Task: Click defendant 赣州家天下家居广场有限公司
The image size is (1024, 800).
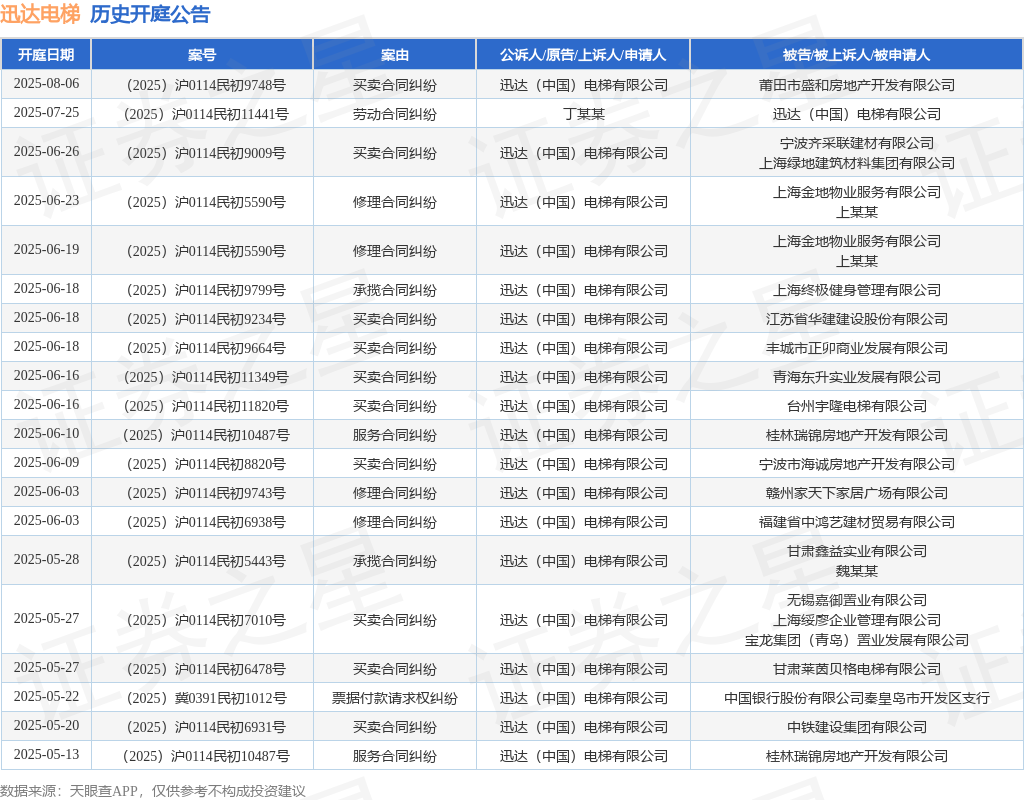Action: click(857, 493)
